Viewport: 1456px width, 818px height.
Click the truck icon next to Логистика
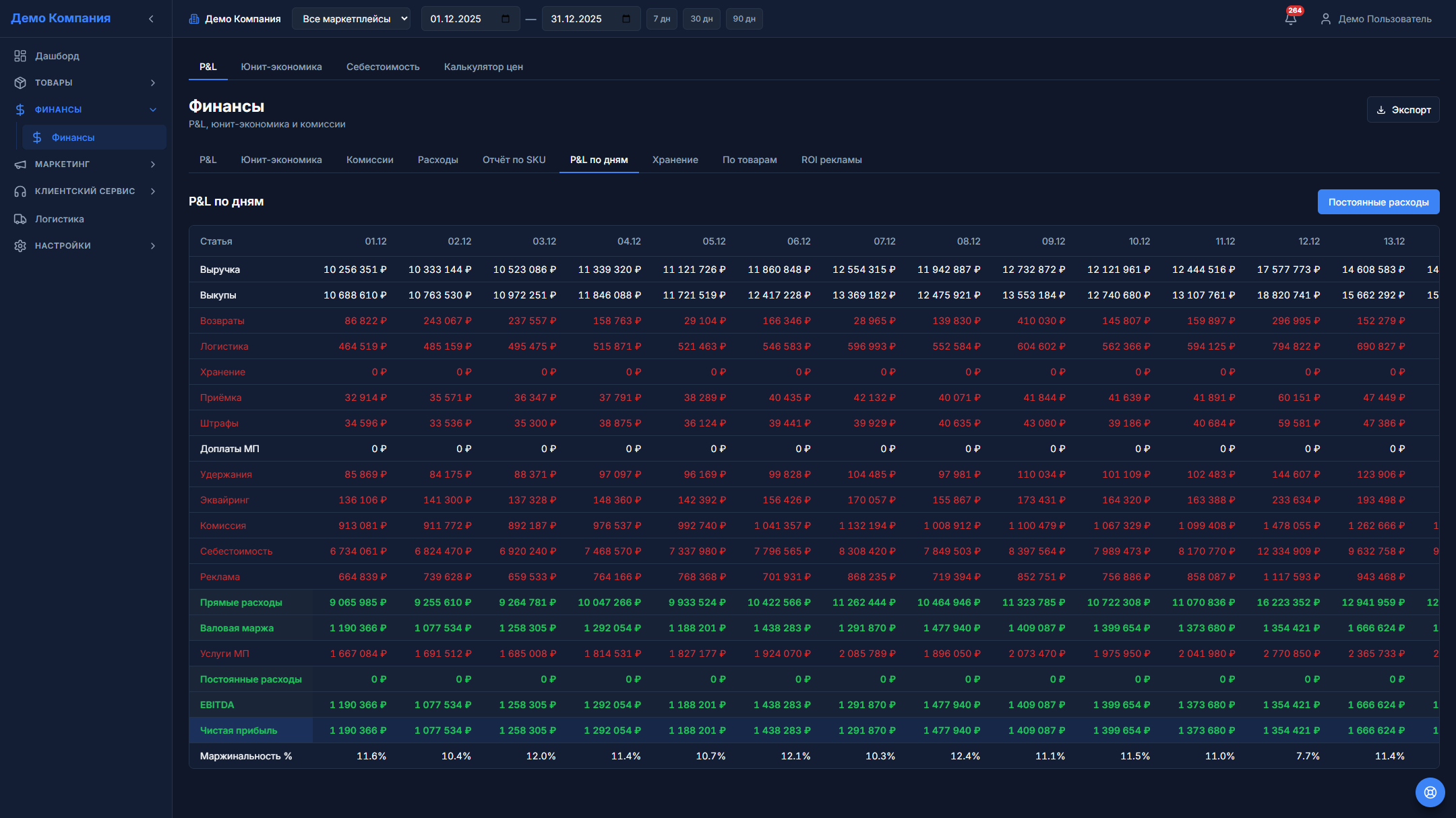[x=20, y=219]
